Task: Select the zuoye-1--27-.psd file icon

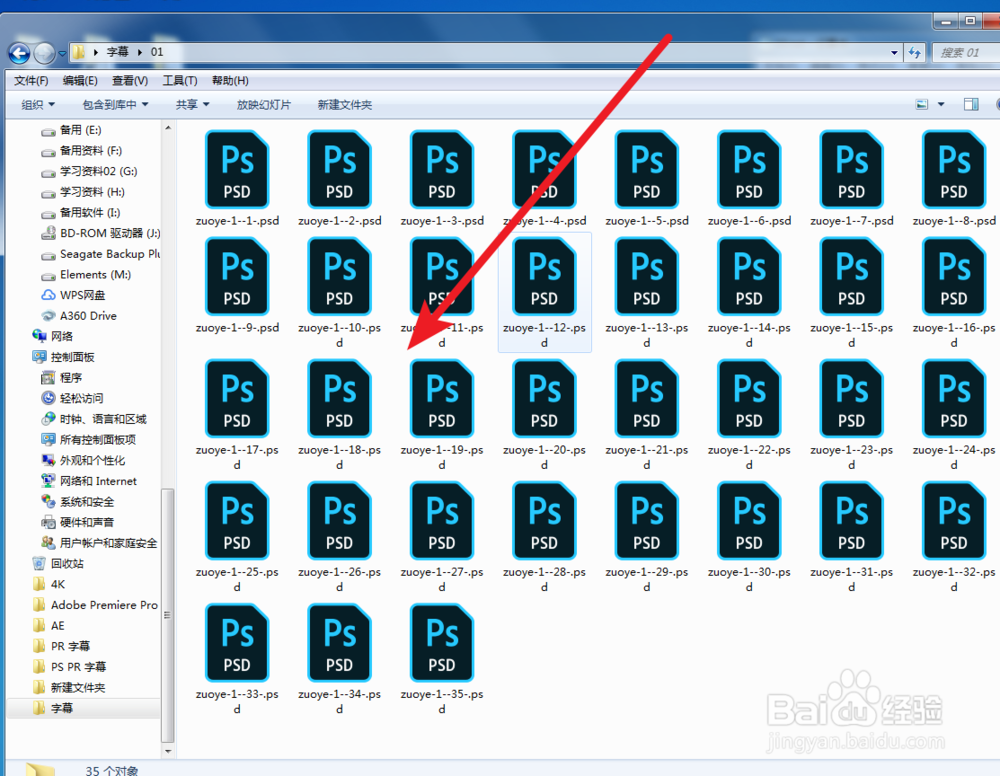Action: pos(442,521)
